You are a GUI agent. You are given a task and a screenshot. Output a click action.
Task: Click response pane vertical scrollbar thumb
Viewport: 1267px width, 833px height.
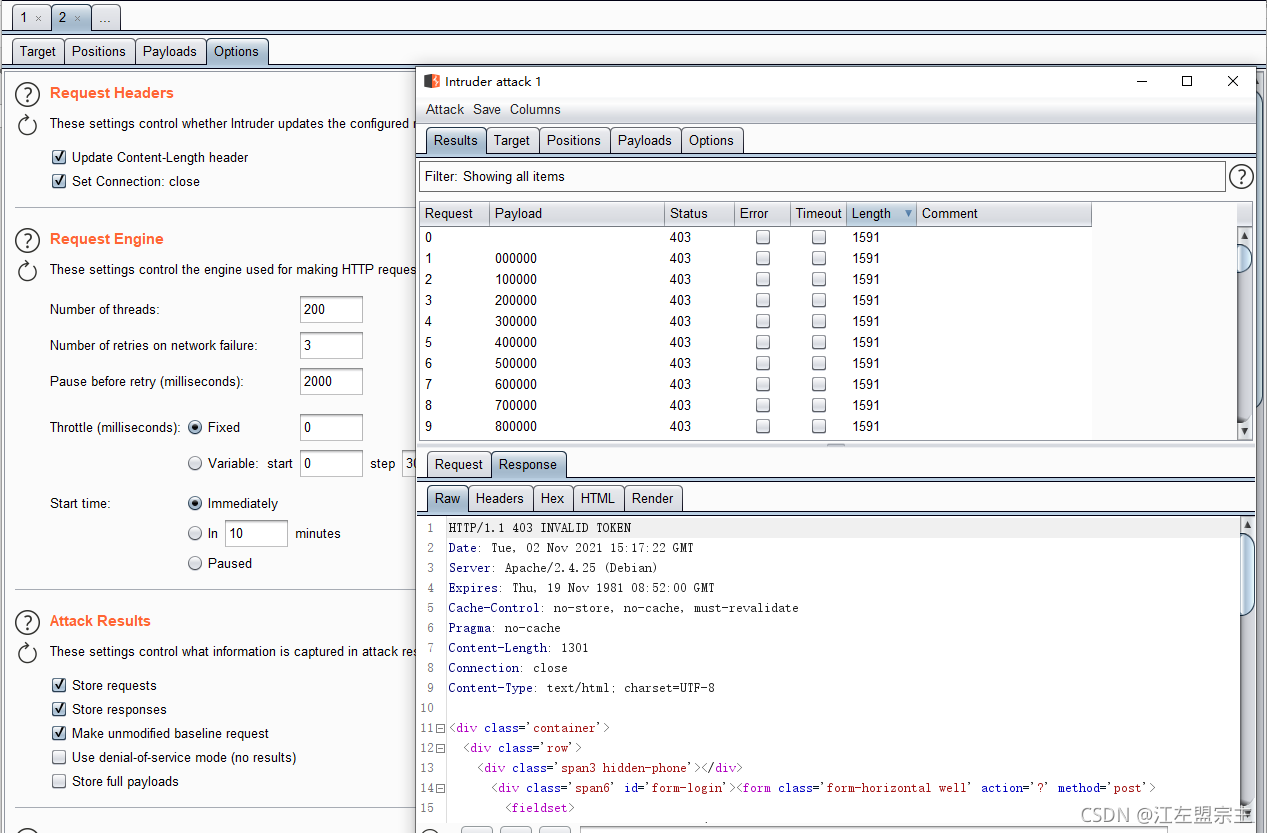coord(1246,574)
